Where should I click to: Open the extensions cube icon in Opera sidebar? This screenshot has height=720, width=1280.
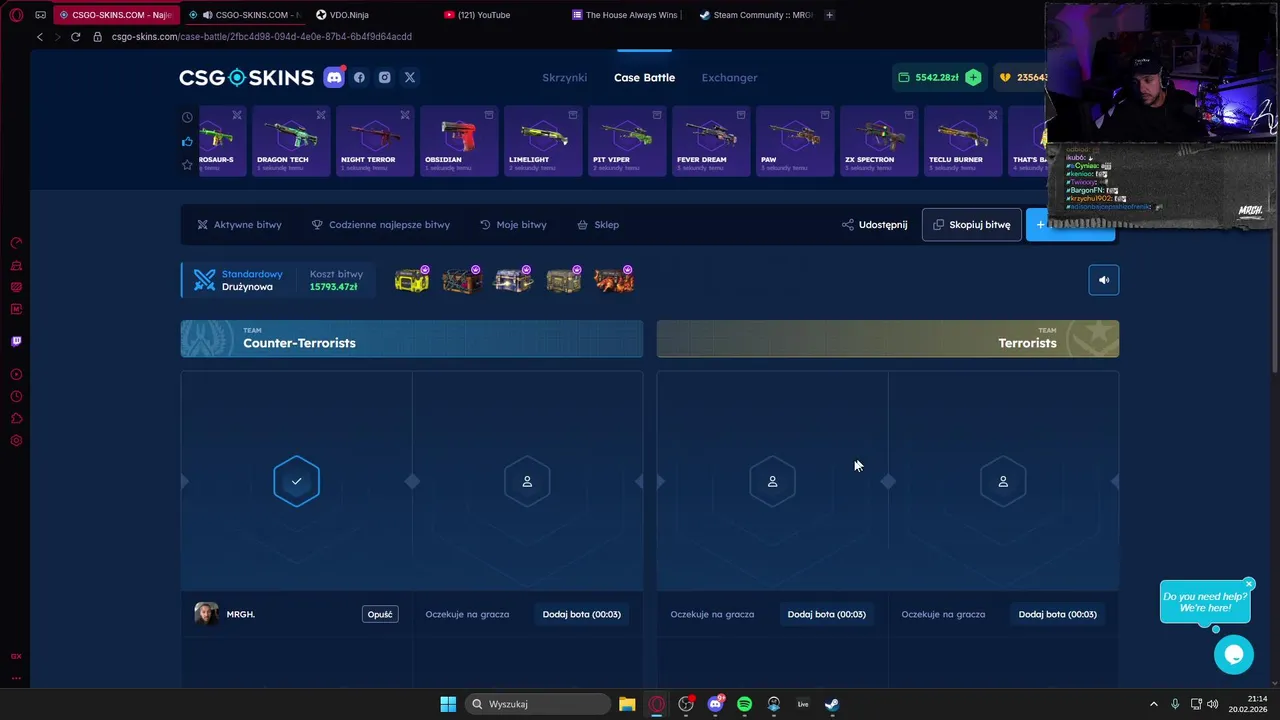point(16,418)
